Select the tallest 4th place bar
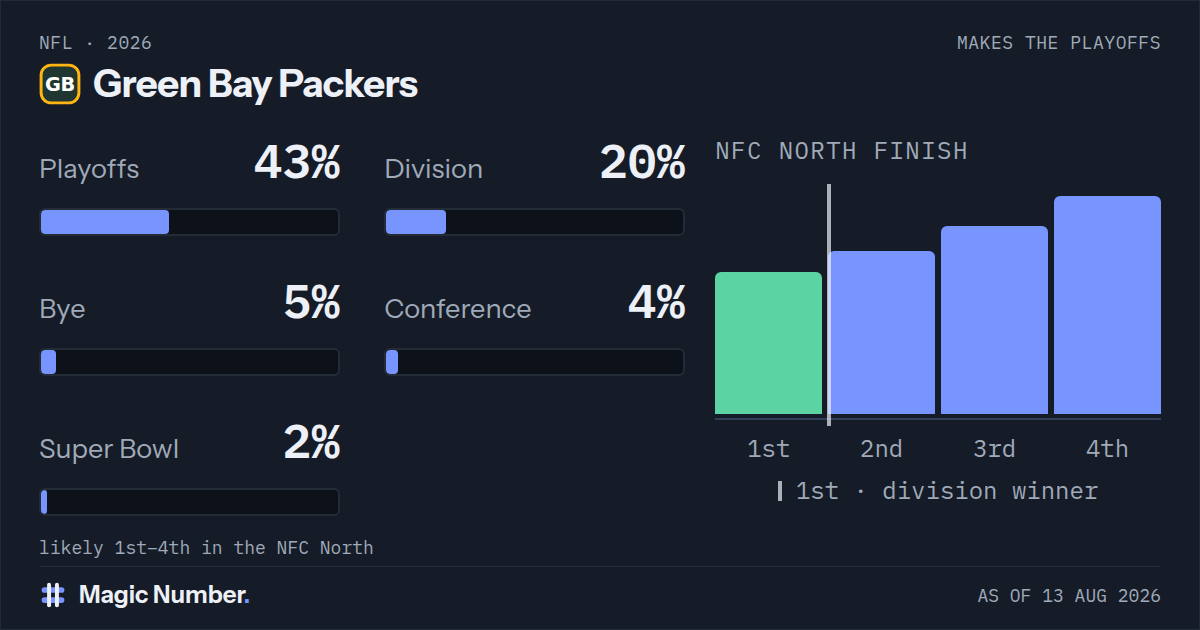 1107,305
